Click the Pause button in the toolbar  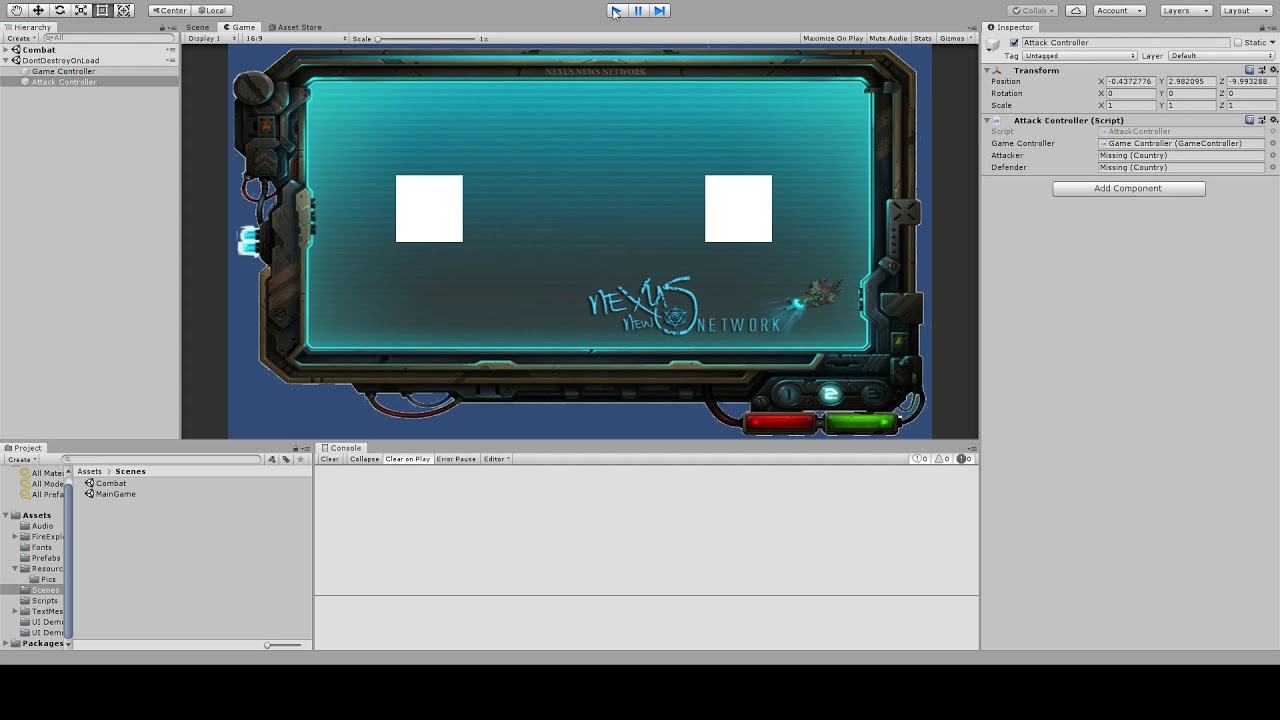(638, 10)
